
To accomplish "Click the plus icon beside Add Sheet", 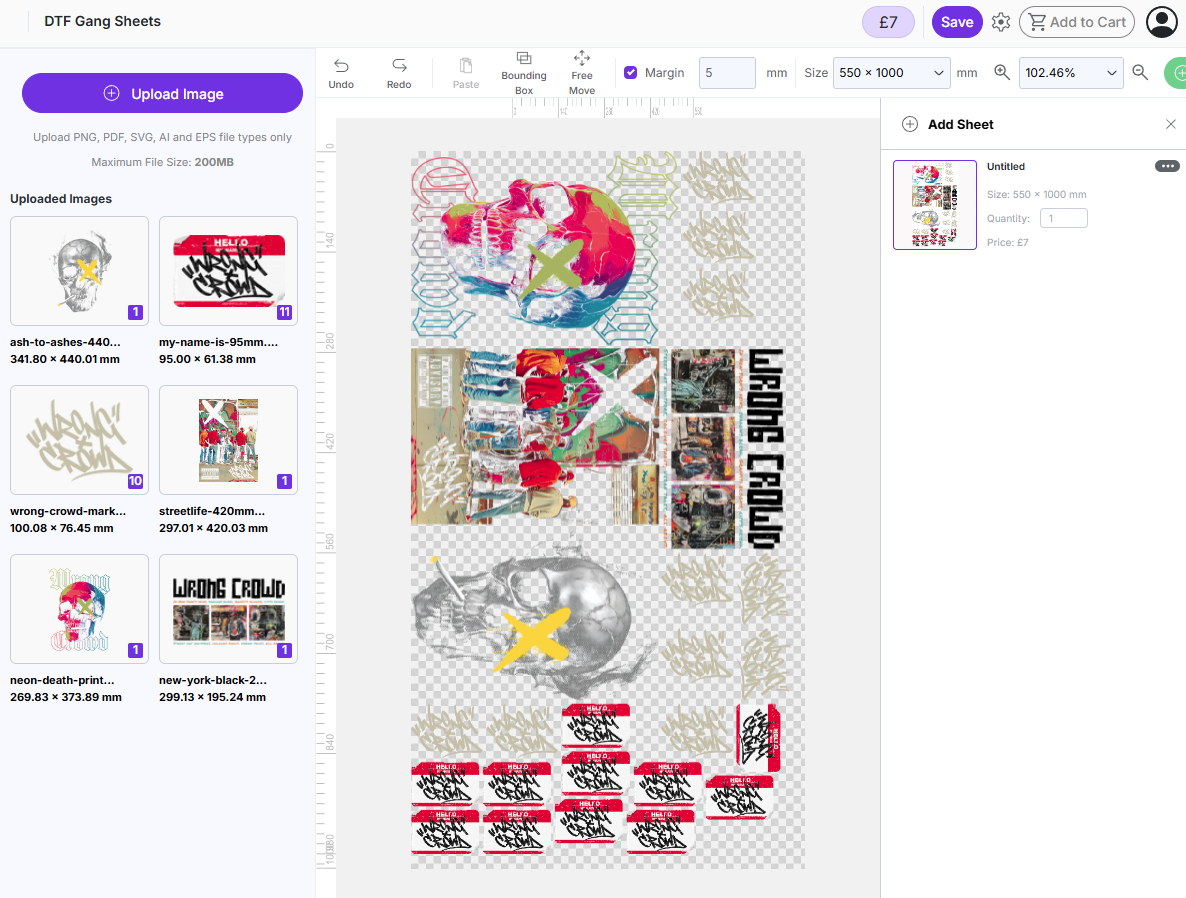I will click(910, 124).
